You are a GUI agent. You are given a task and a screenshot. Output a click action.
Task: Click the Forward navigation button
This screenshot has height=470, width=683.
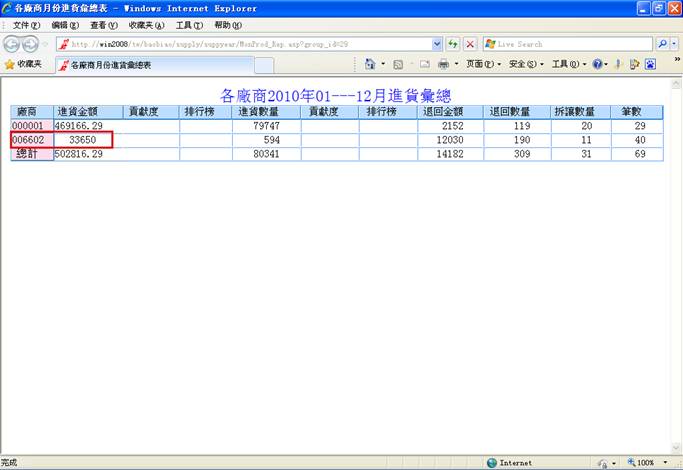31,44
